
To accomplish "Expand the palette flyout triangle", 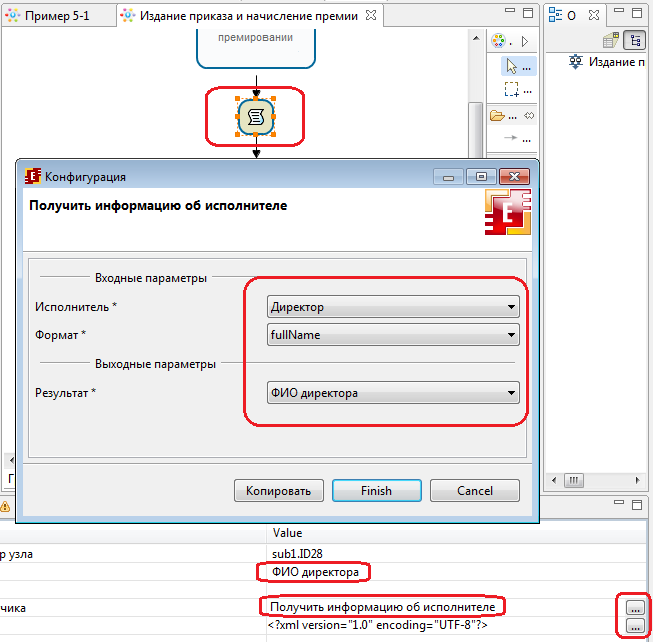I will [526, 41].
